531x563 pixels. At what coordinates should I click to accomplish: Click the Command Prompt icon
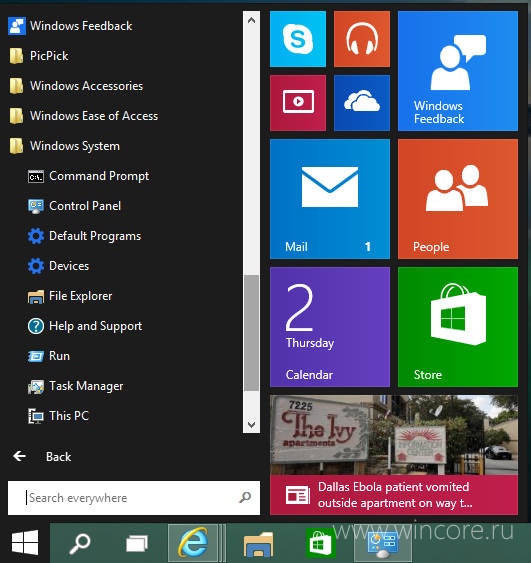36,177
